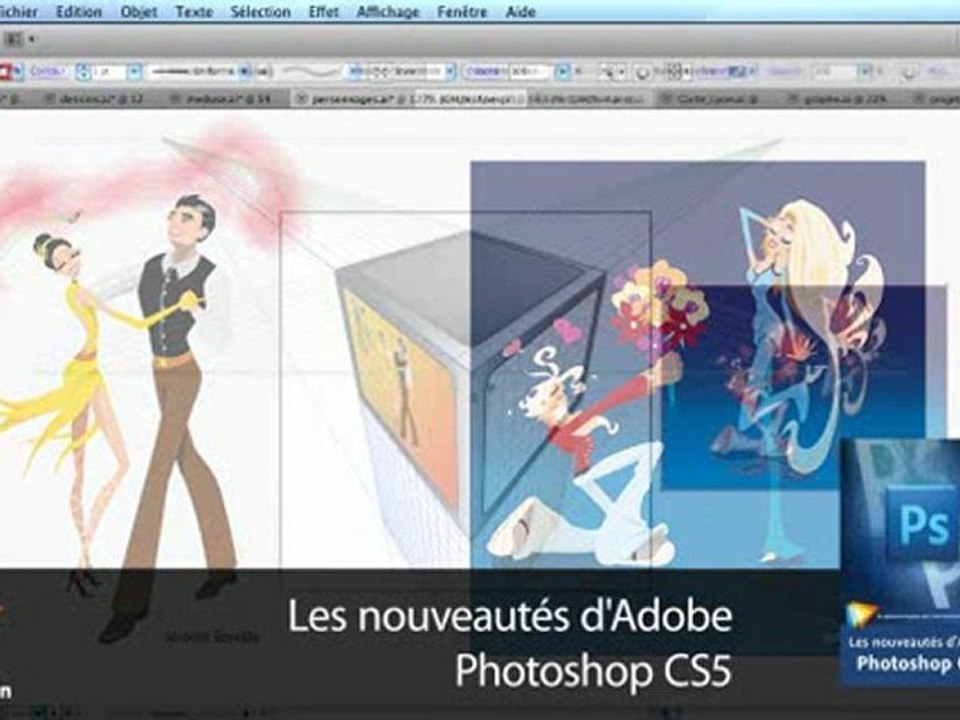Click the stroke weight stepper arrows
960x720 pixels.
point(83,72)
